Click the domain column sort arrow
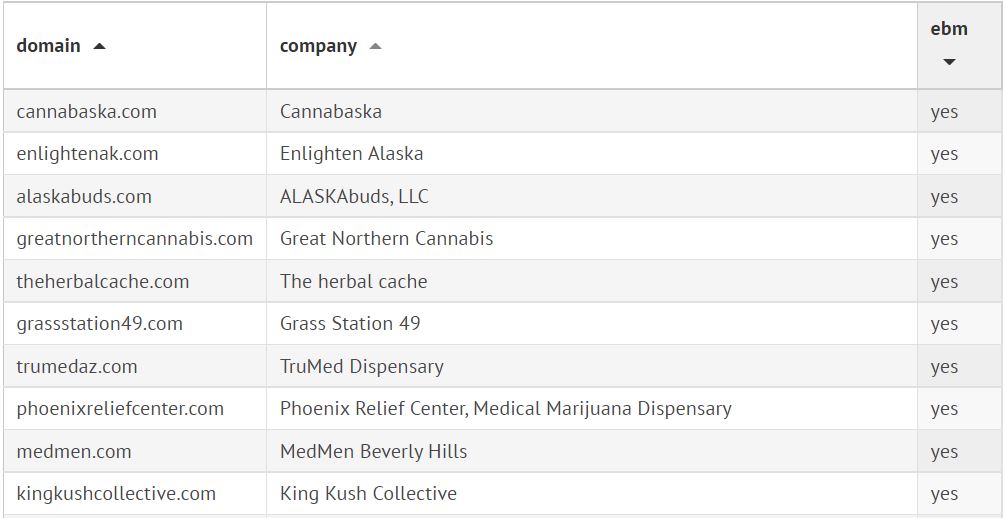 (99, 46)
